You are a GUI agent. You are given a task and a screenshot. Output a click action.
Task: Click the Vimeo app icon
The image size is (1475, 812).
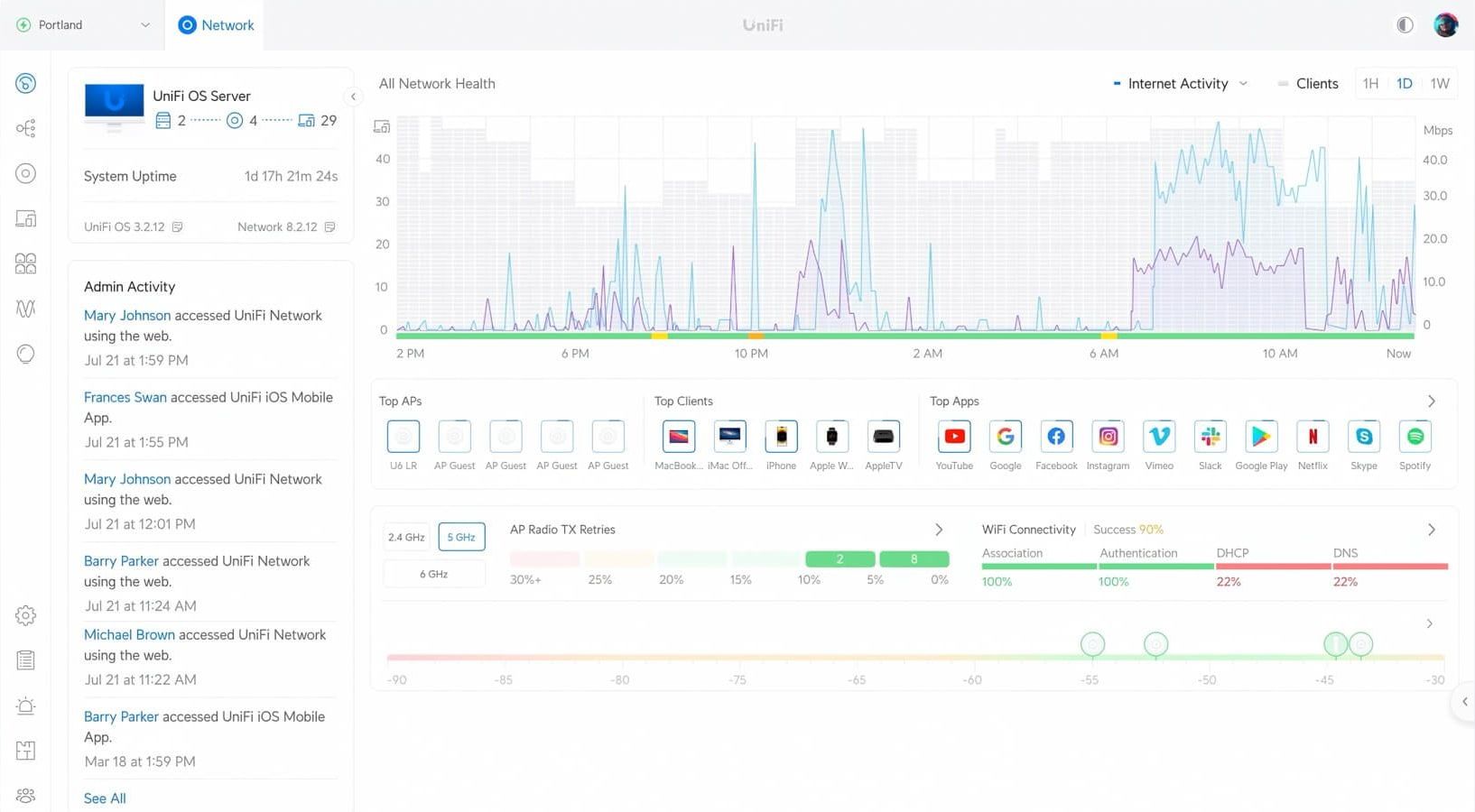click(x=1159, y=437)
